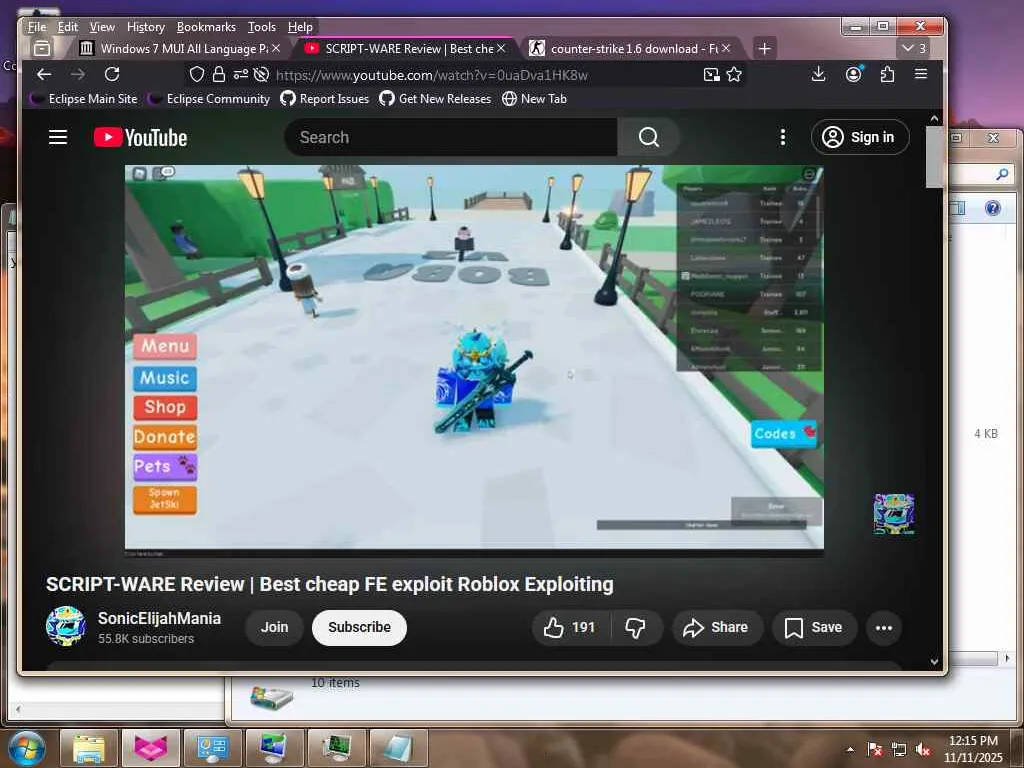Open the History menu
Image resolution: width=1024 pixels, height=768 pixels.
click(146, 27)
